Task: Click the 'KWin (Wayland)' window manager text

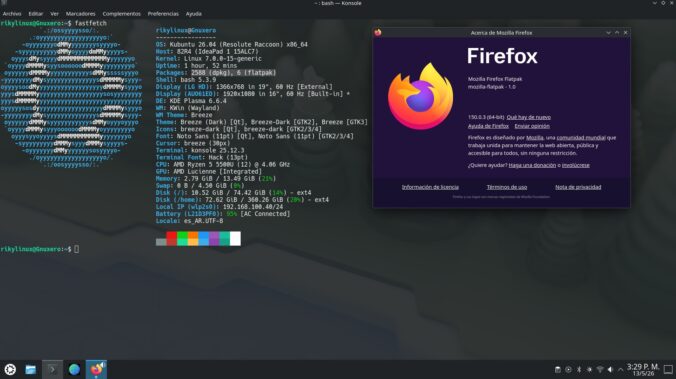Action: (x=194, y=108)
